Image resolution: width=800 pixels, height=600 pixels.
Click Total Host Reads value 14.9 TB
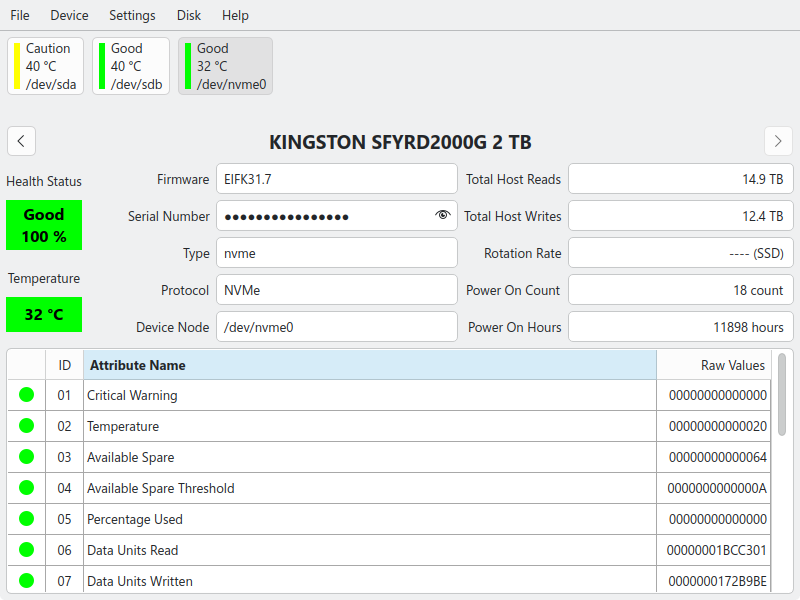681,179
